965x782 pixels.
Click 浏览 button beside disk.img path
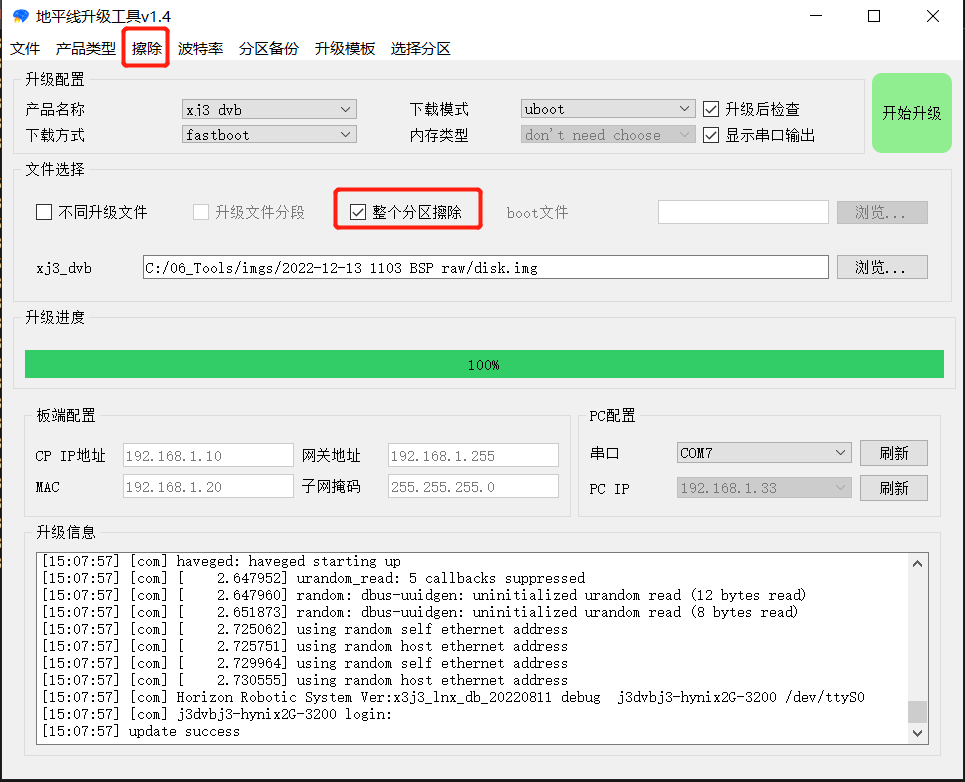pyautogui.click(x=882, y=267)
